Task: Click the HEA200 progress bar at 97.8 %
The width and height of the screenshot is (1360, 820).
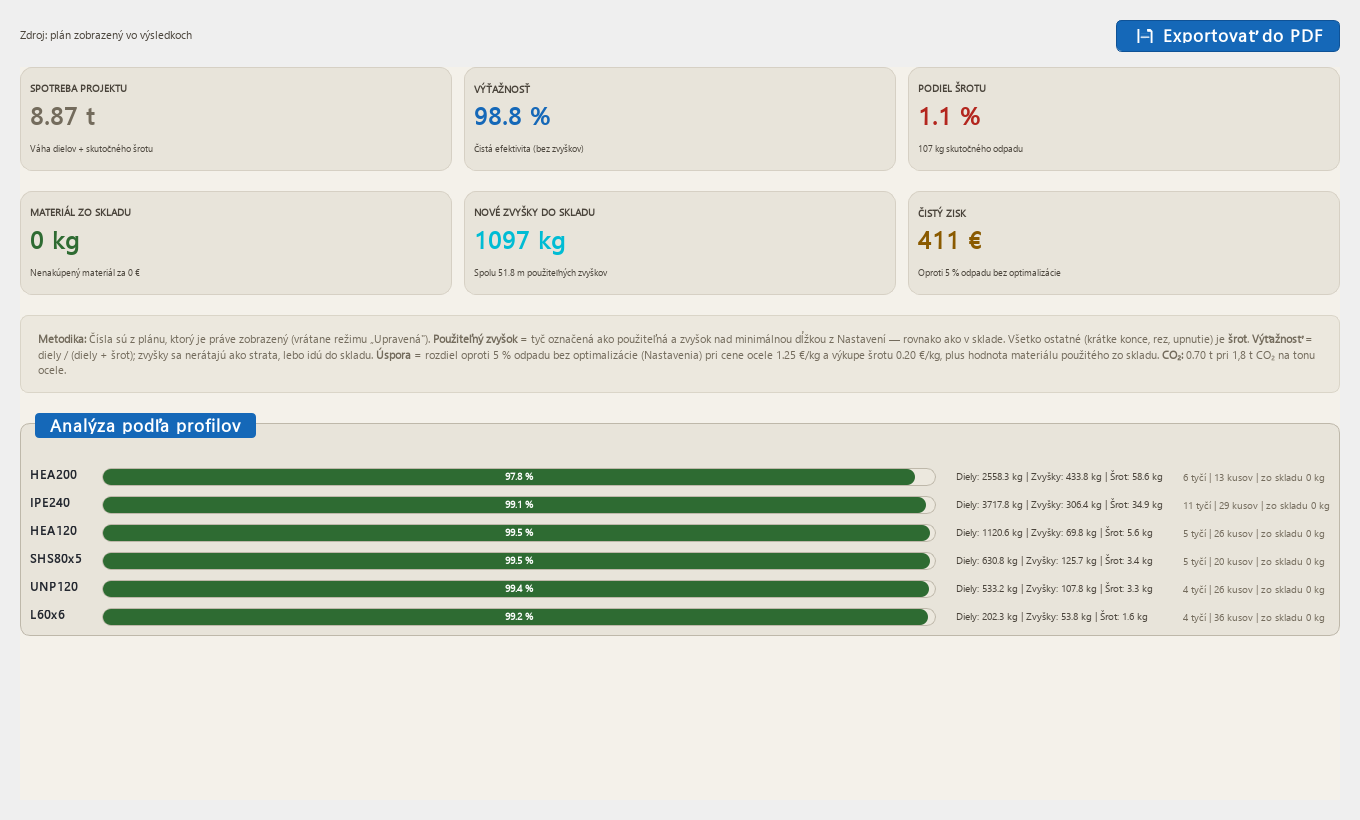Action: tap(519, 477)
